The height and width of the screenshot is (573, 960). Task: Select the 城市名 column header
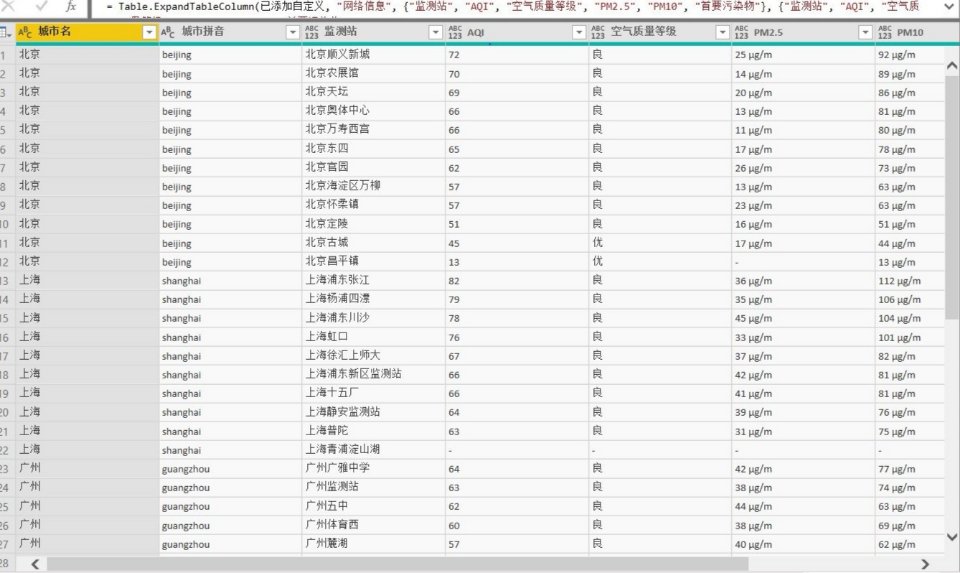click(87, 32)
